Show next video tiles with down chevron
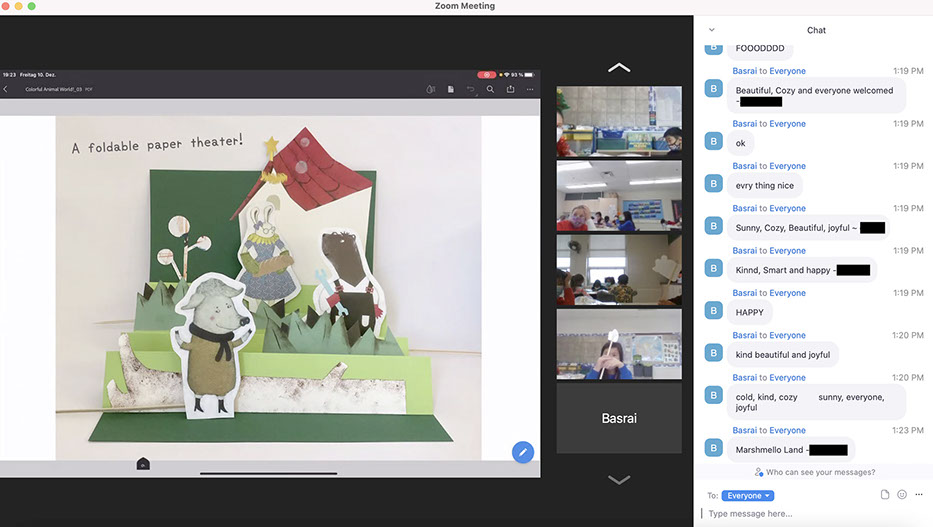Viewport: 933px width, 527px height. click(619, 479)
